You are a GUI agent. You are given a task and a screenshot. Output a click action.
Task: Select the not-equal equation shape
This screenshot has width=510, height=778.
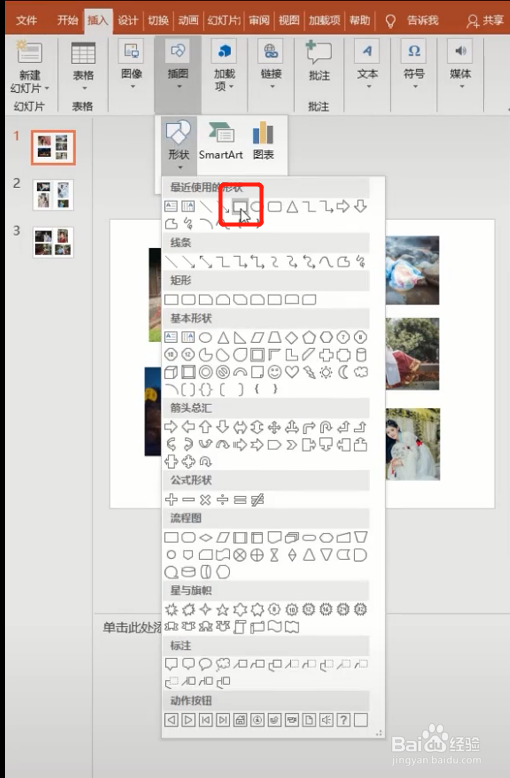257,500
